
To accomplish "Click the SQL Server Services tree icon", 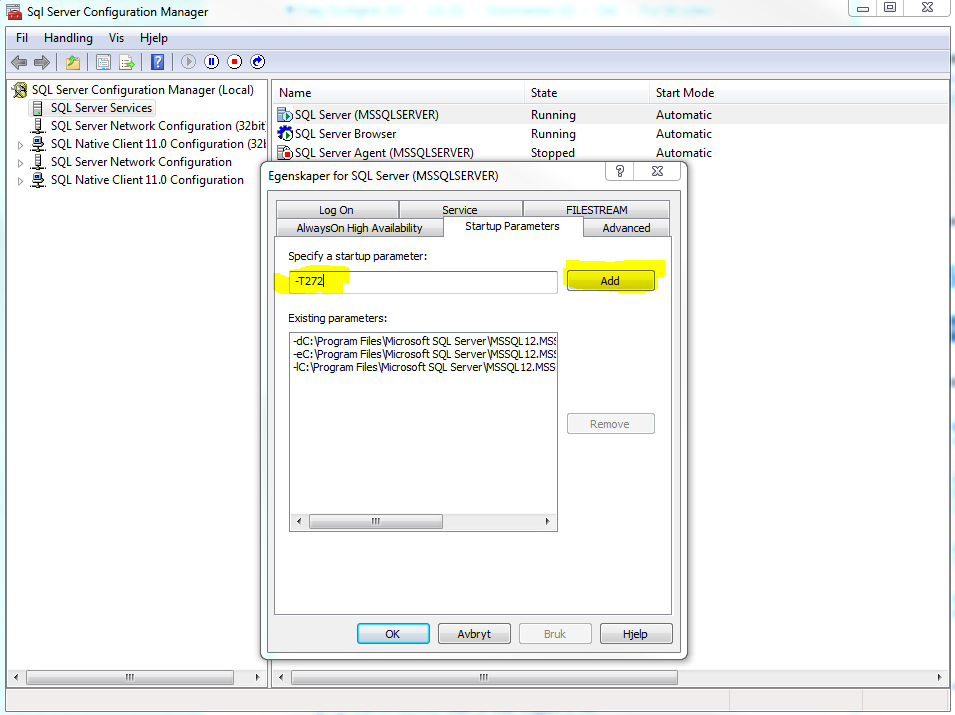I will (38, 108).
